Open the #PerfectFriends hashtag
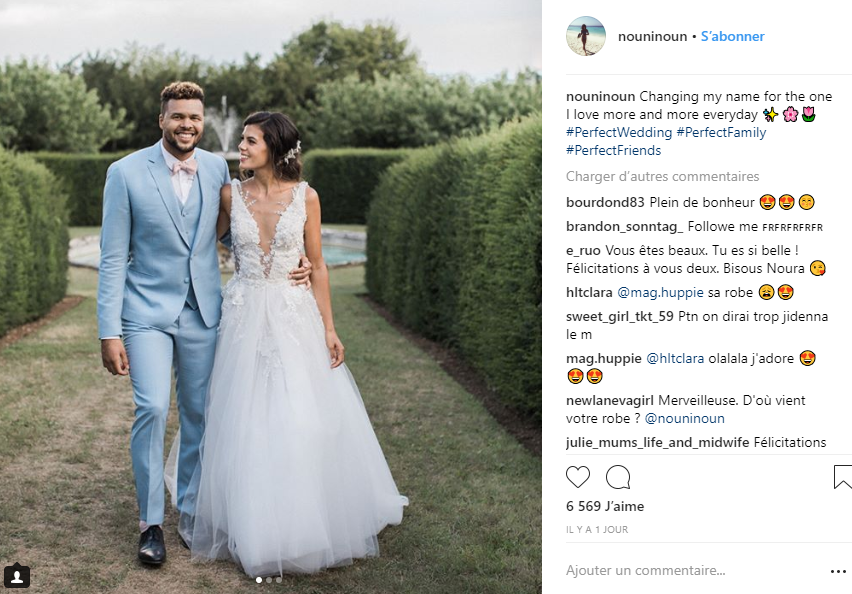This screenshot has height=594, width=852. pos(613,151)
